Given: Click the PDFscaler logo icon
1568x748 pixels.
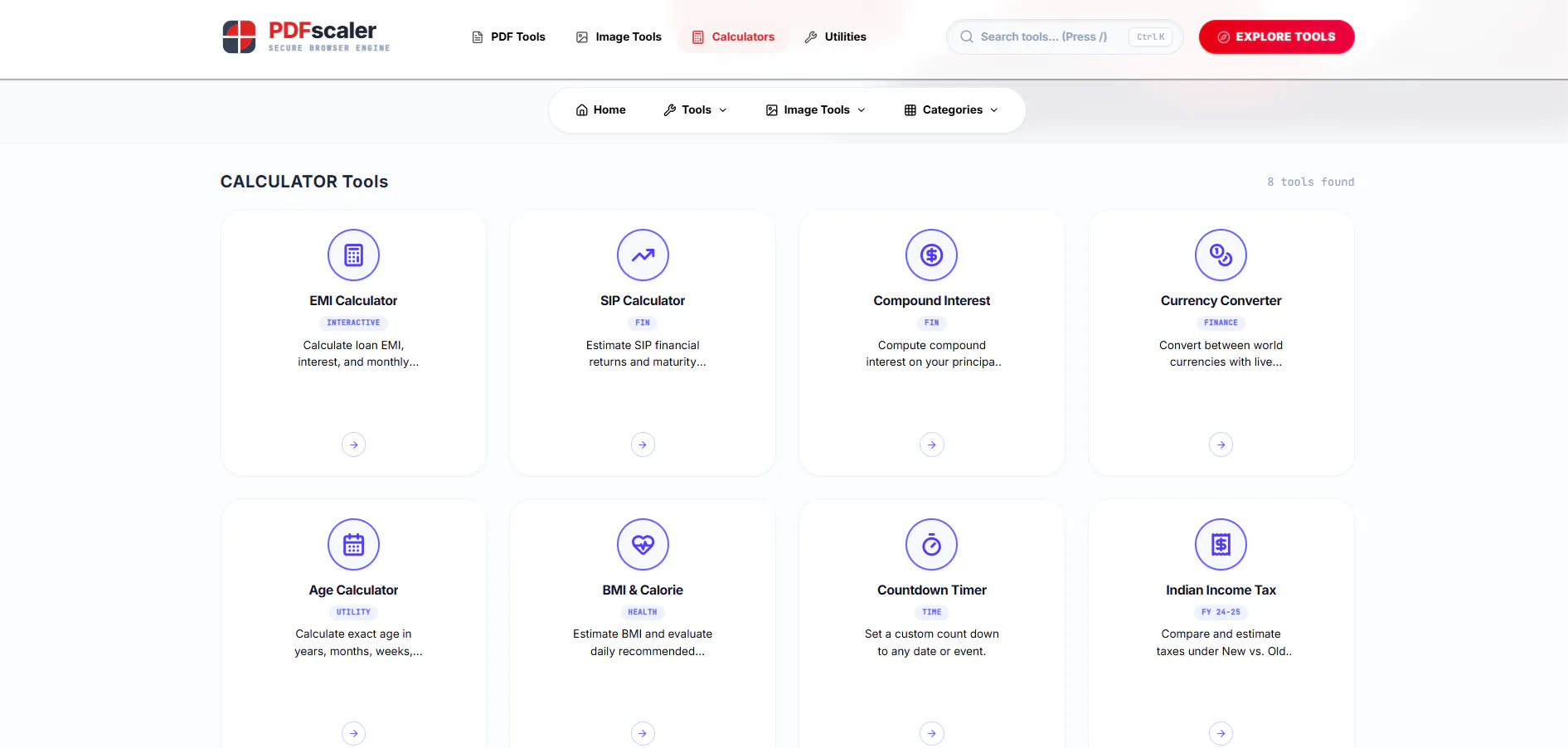Looking at the screenshot, I should [239, 36].
